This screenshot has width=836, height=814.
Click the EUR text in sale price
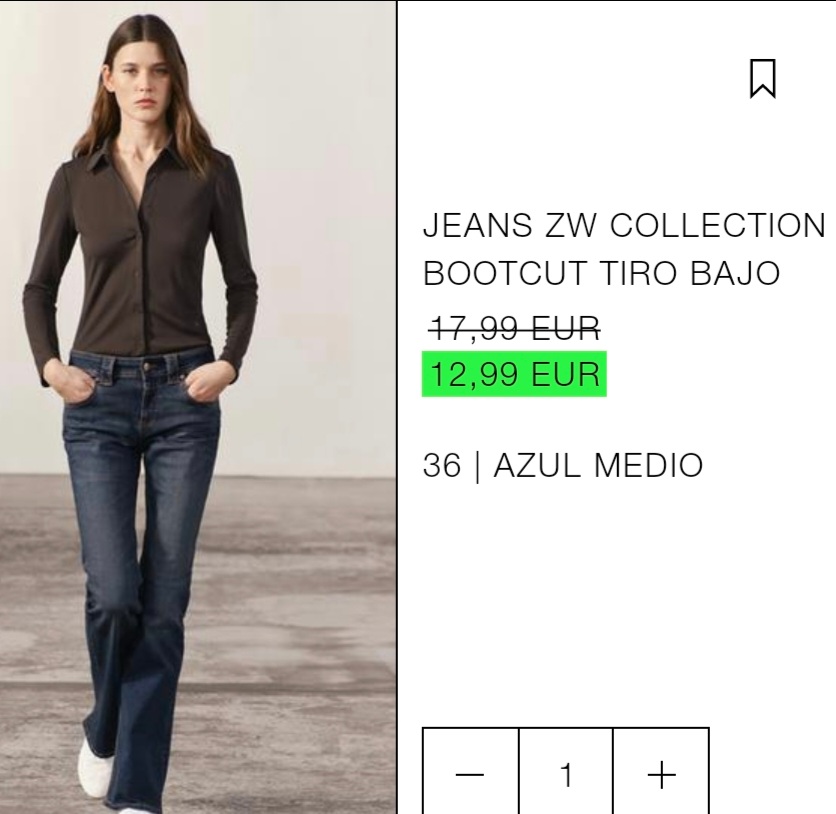tap(566, 374)
